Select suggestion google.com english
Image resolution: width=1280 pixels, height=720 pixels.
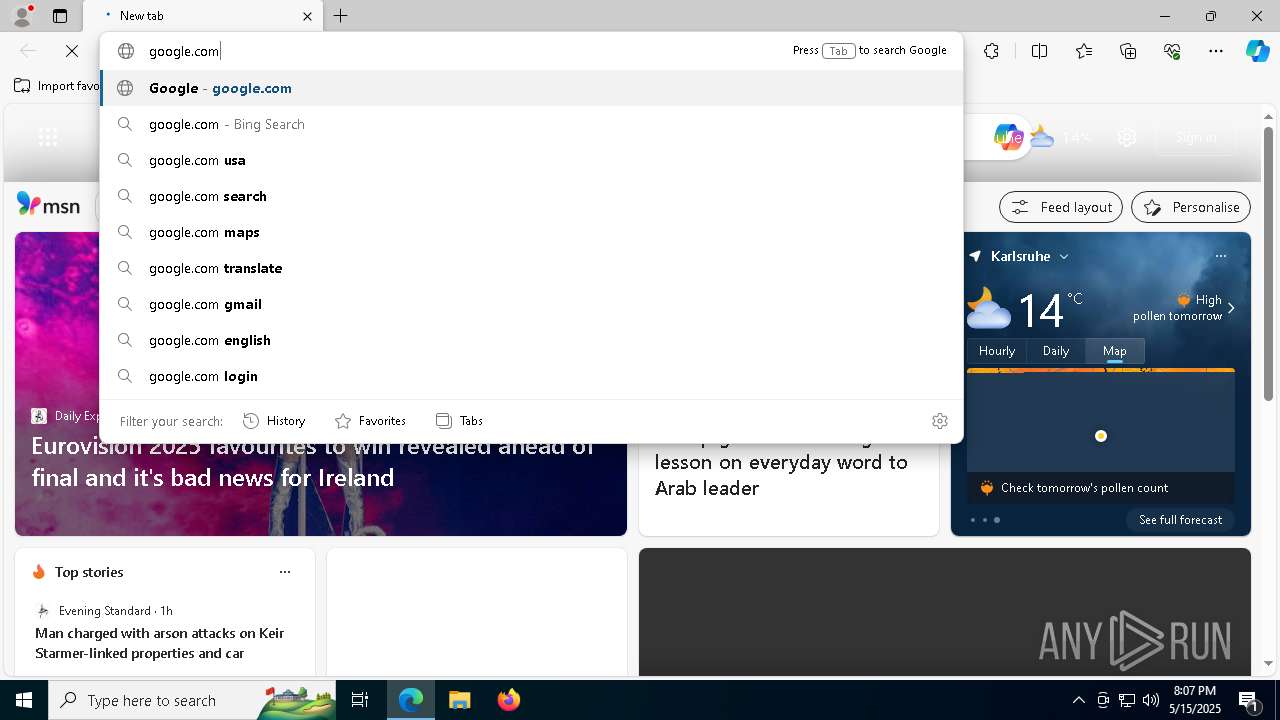pos(531,340)
